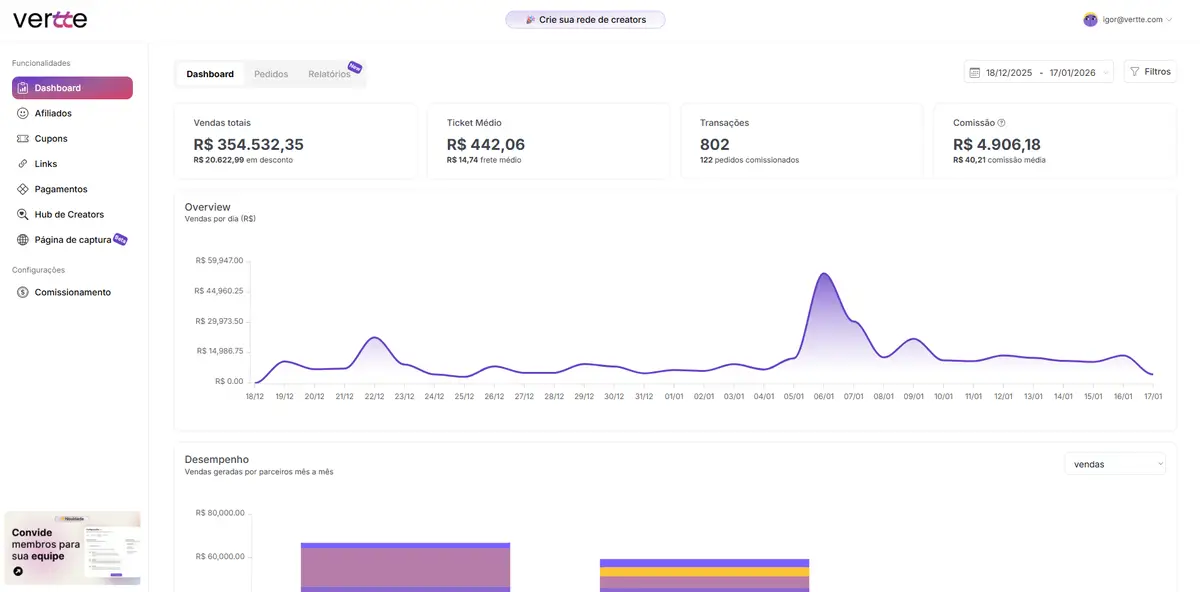Open the account menu for igor@vertte.com
The image size is (1200, 592).
pos(1125,18)
